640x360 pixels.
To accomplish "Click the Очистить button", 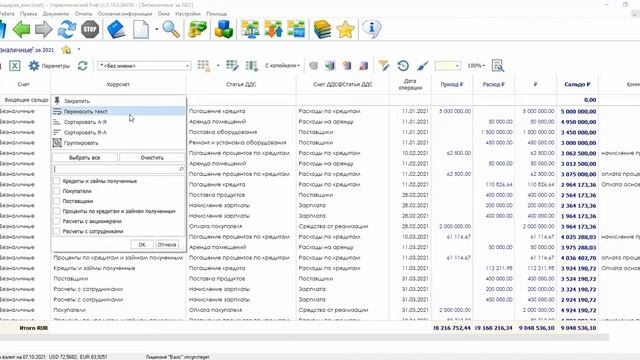I will pyautogui.click(x=152, y=158).
